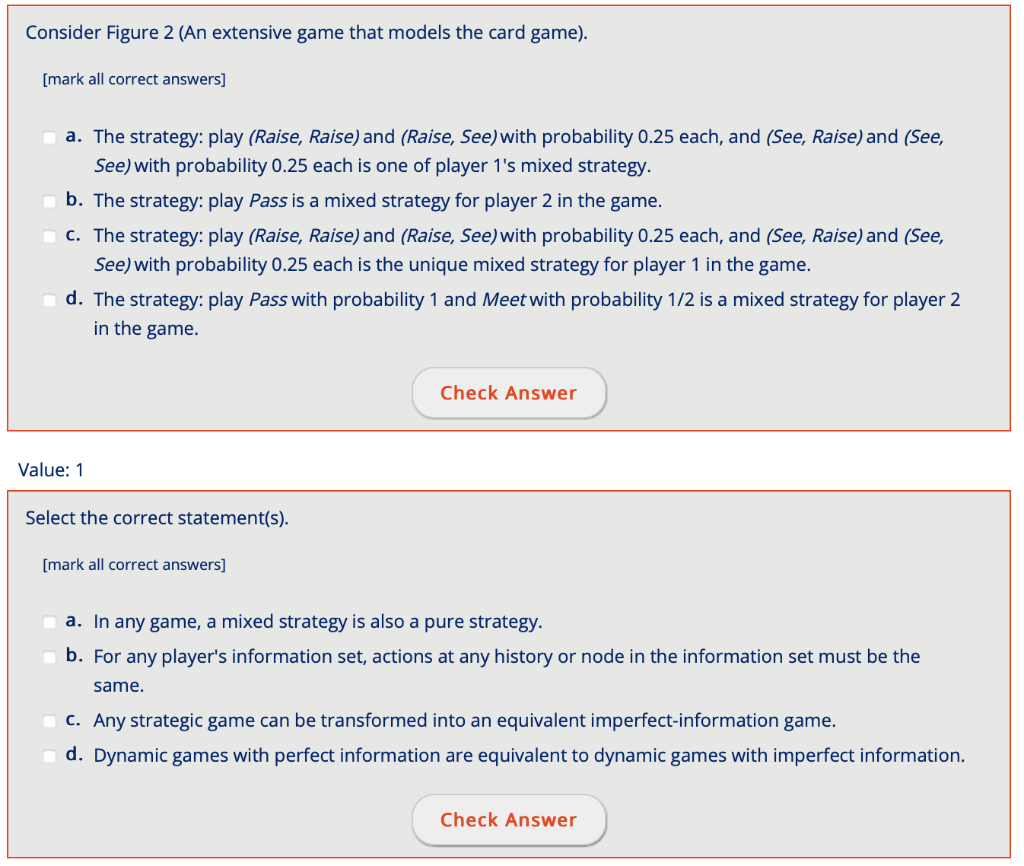This screenshot has height=866, width=1024.
Task: Check option d about Pass and Meet probabilities
Action: click(49, 300)
